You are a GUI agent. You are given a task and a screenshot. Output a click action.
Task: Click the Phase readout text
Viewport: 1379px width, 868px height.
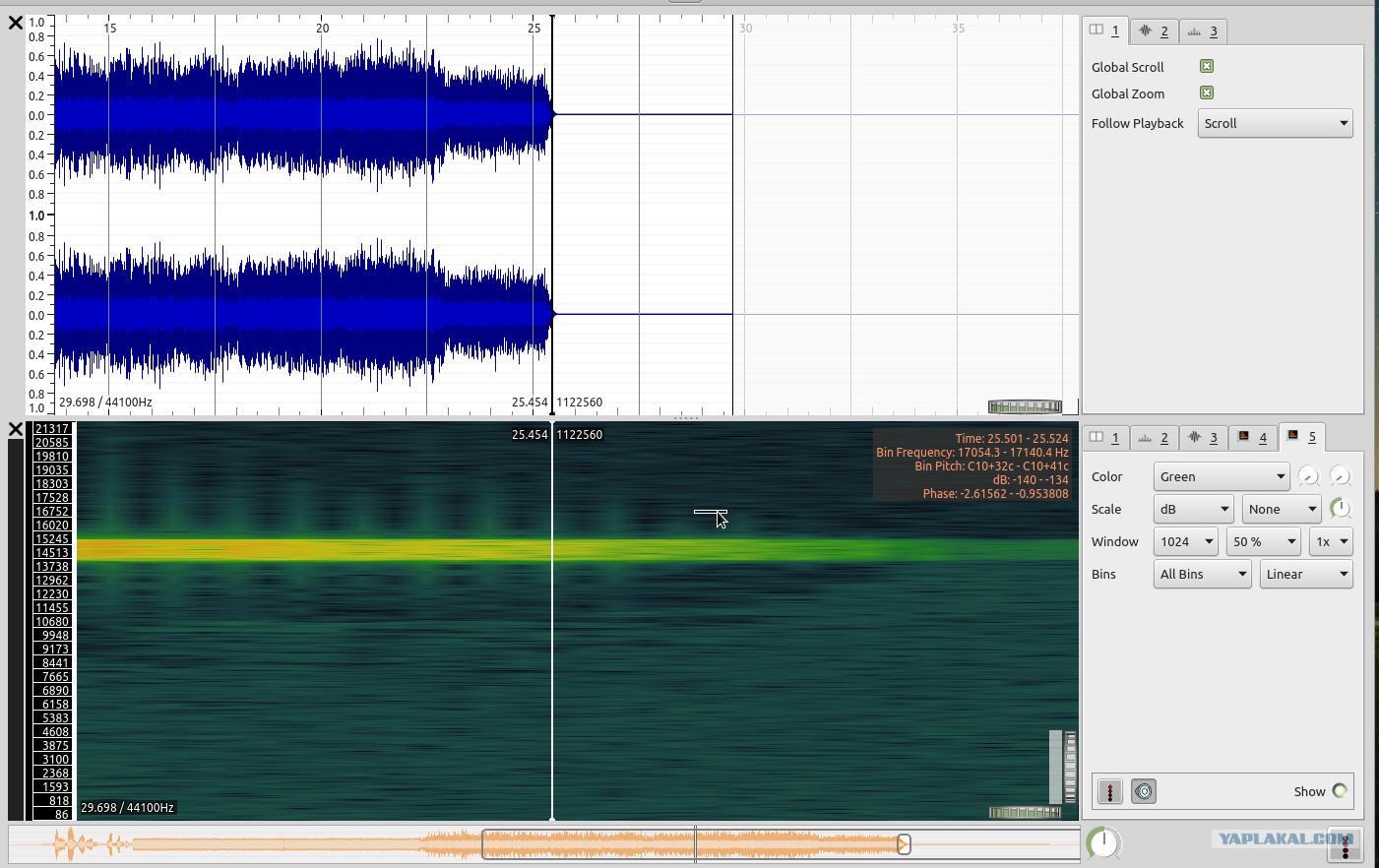click(995, 494)
